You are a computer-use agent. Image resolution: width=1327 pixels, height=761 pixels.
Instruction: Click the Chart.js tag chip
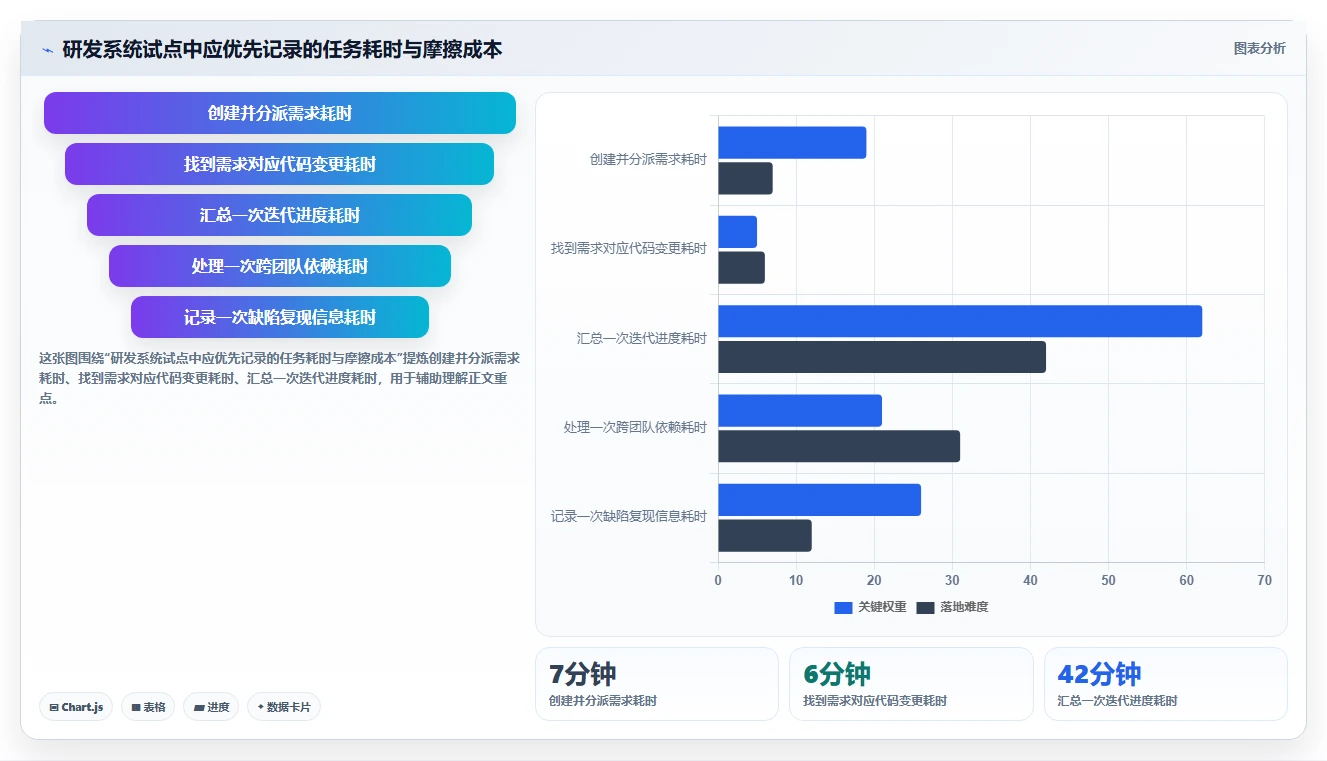[76, 707]
